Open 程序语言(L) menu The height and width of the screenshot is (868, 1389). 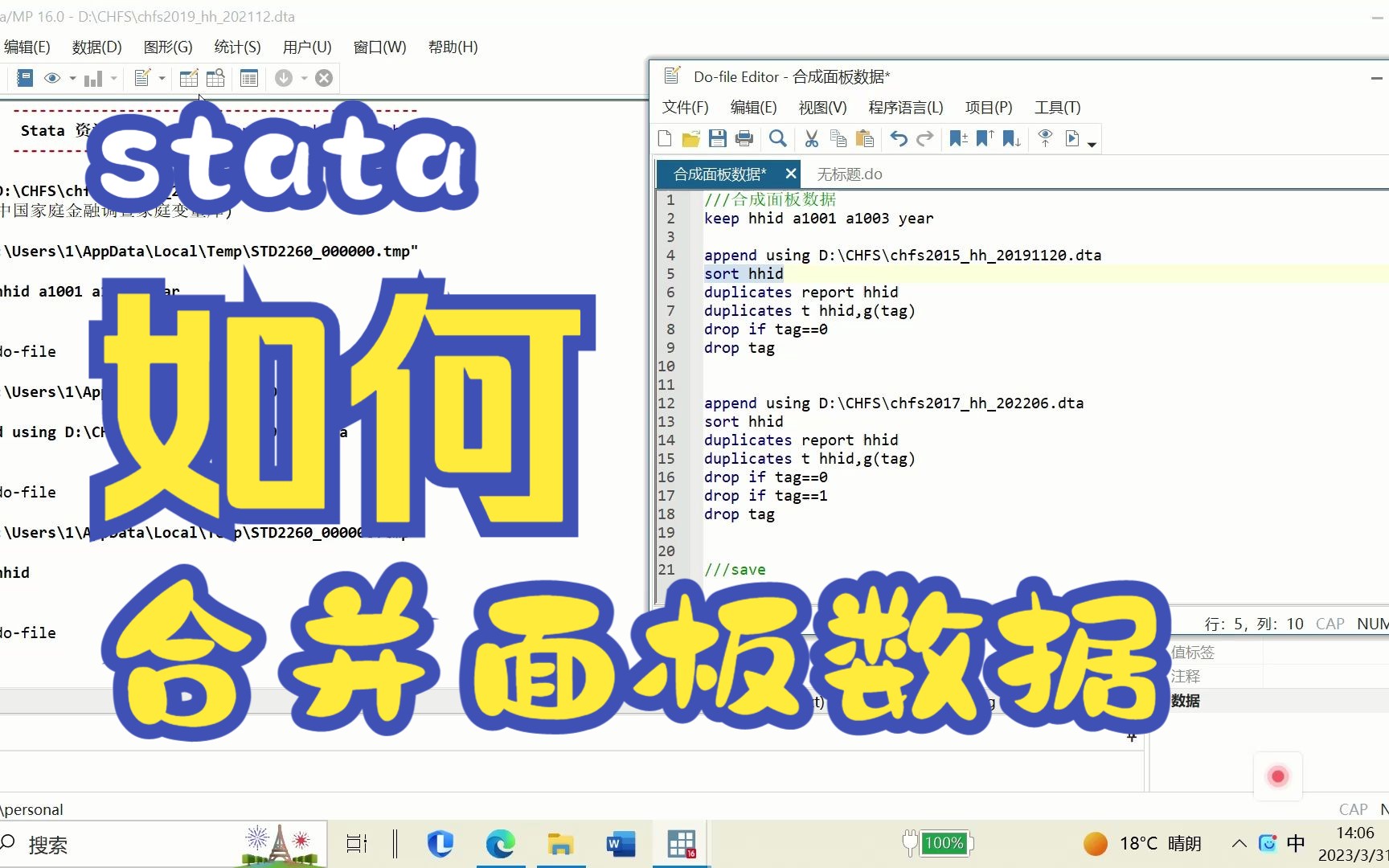pos(906,107)
